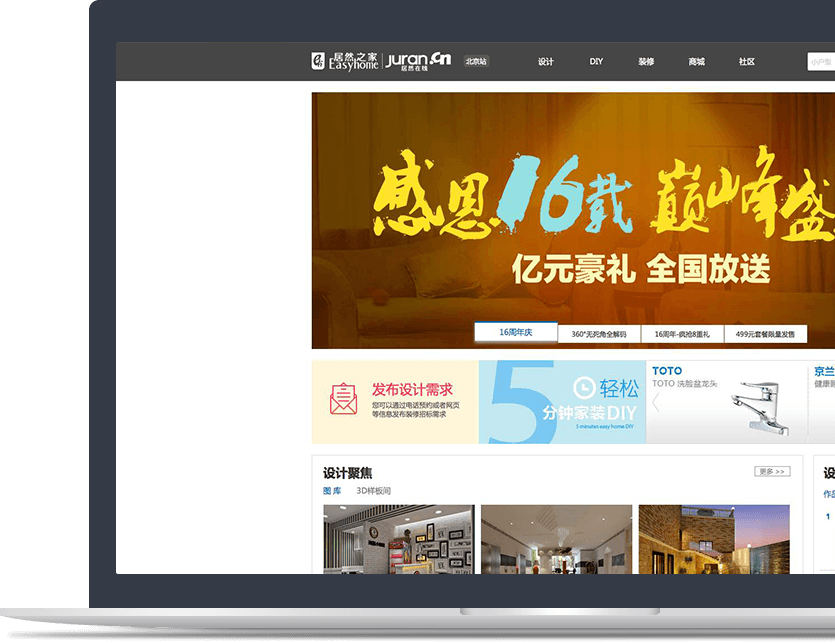835x643 pixels.
Task: Show the 16周年-疯抢8重礼 banner slide
Action: (682, 334)
